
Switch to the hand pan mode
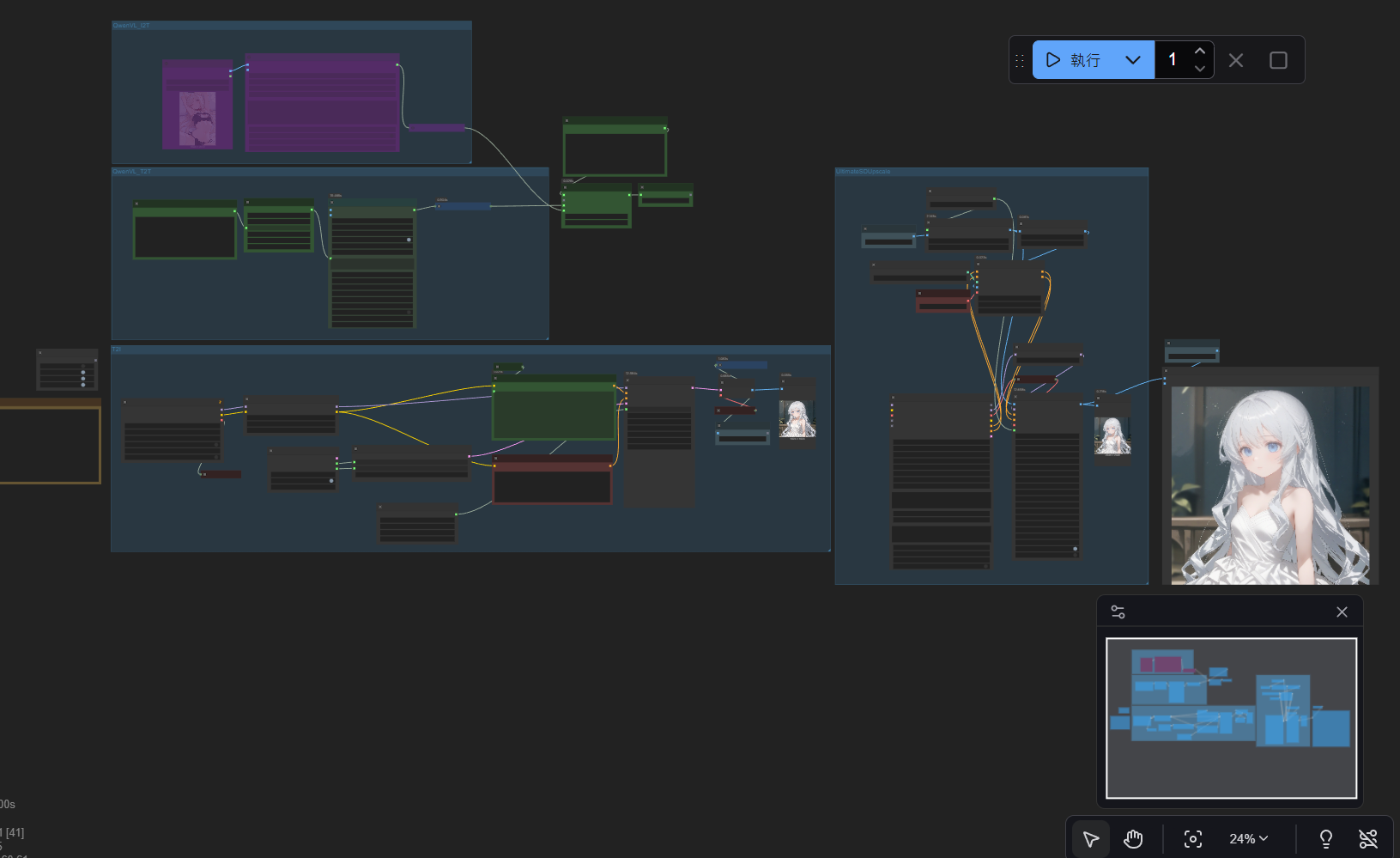(x=1133, y=839)
